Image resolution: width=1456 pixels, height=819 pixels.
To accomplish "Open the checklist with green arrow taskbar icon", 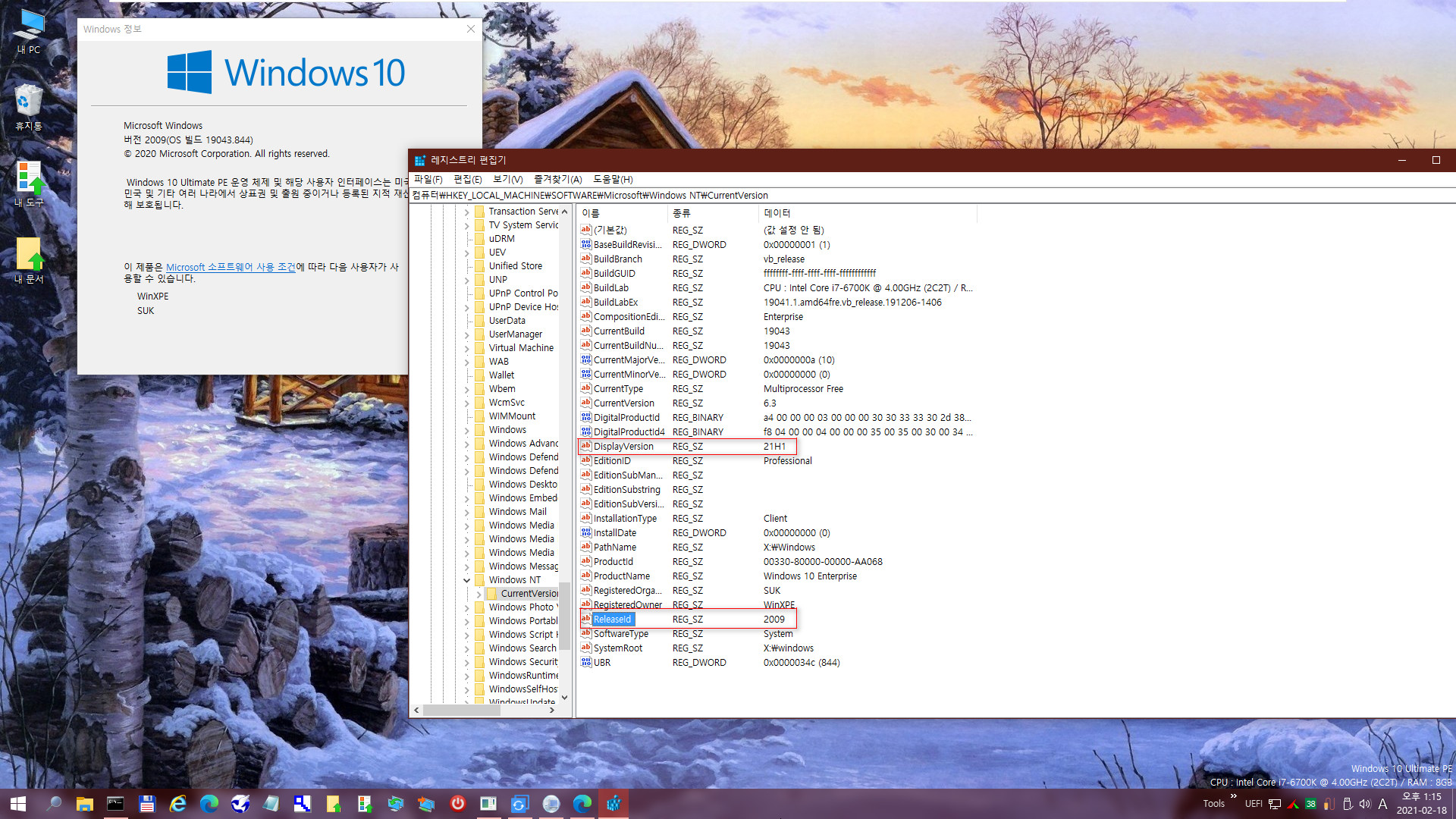I will 365,804.
